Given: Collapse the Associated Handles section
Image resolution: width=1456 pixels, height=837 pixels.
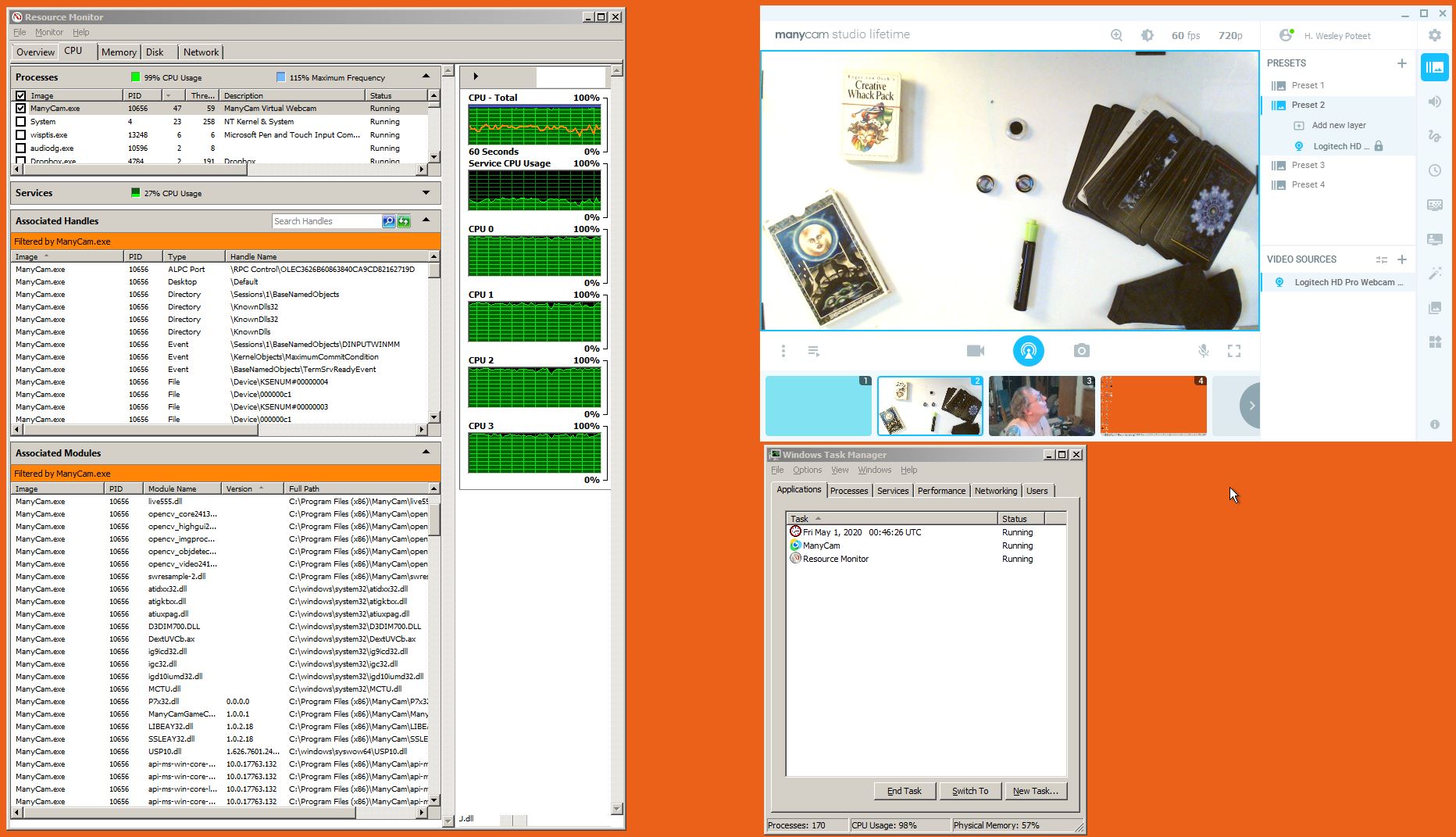Looking at the screenshot, I should (x=426, y=220).
